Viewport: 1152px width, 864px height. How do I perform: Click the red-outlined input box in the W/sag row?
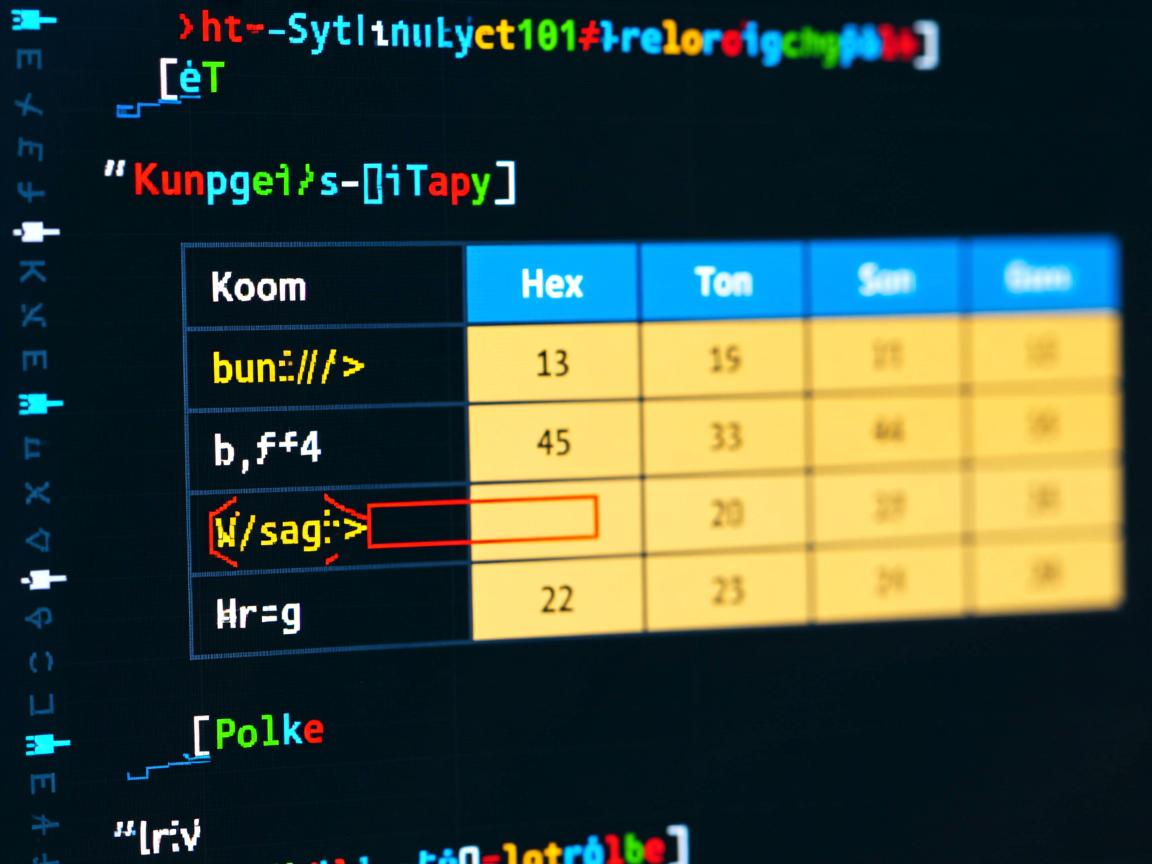click(x=482, y=521)
